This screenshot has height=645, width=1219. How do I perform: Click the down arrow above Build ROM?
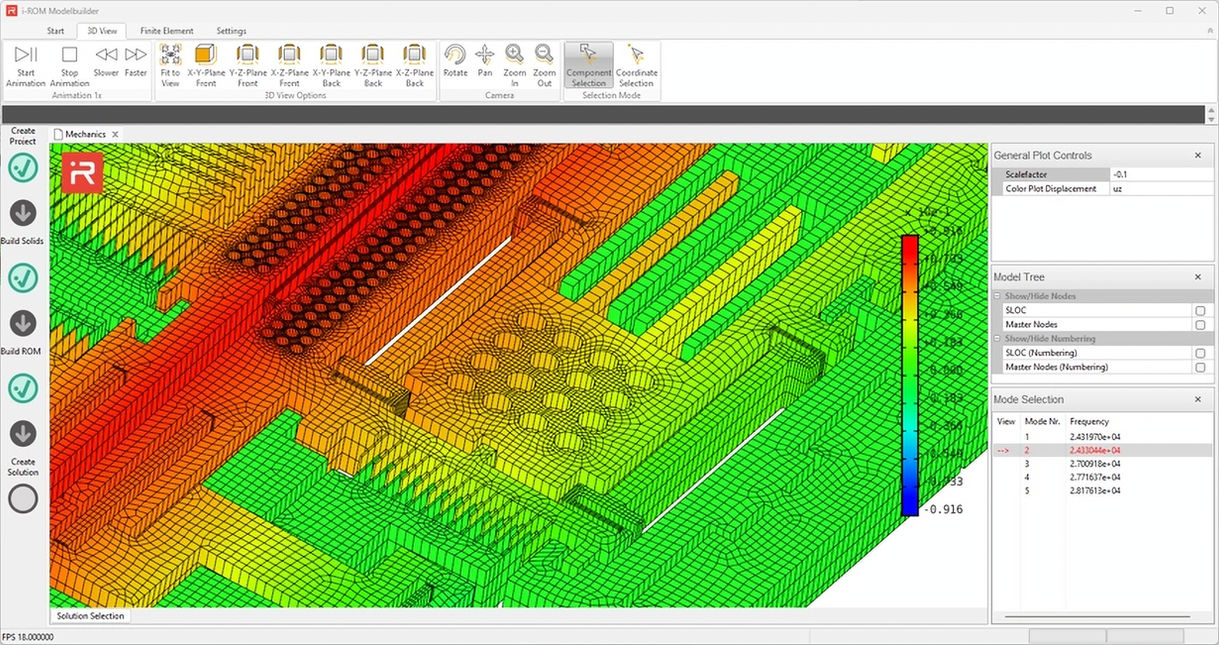(x=23, y=323)
